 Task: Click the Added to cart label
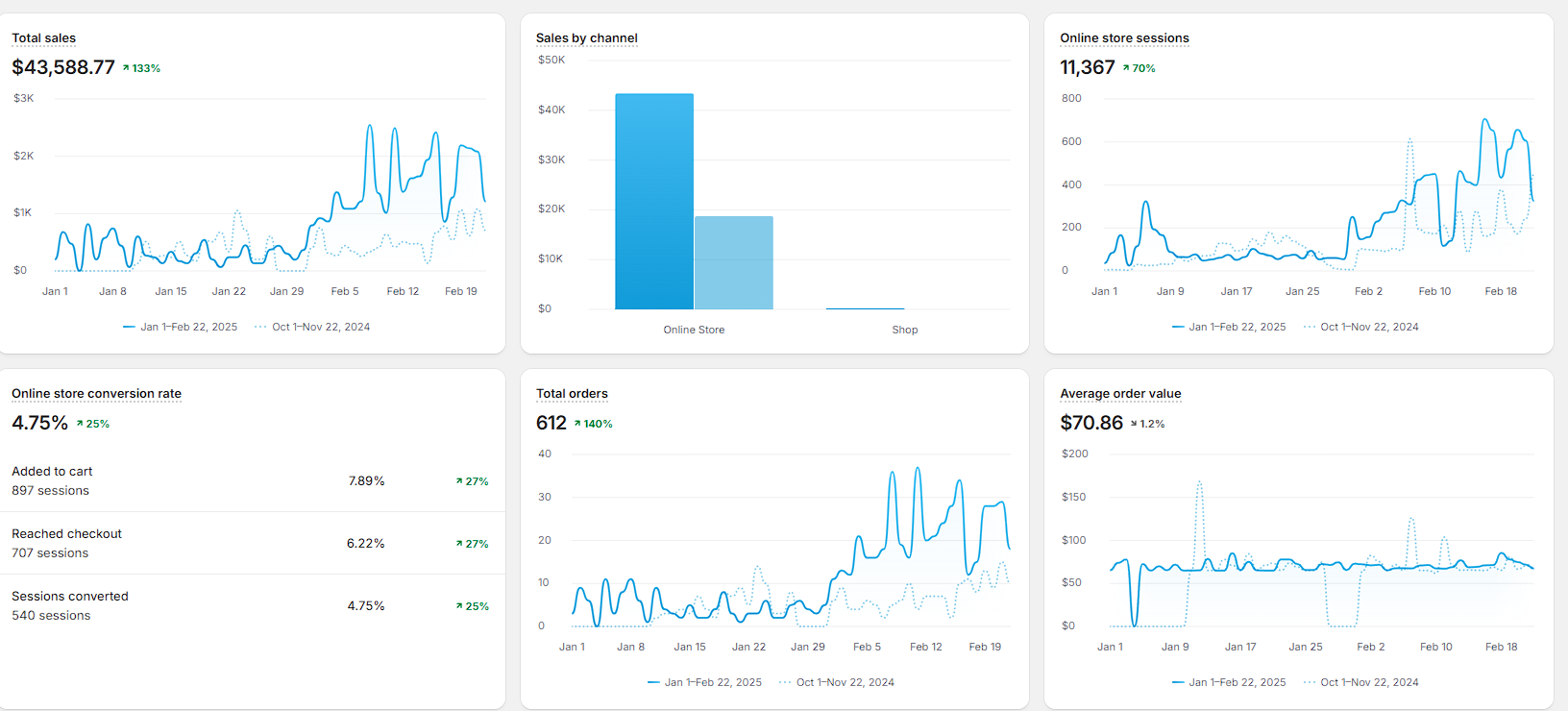(x=52, y=472)
